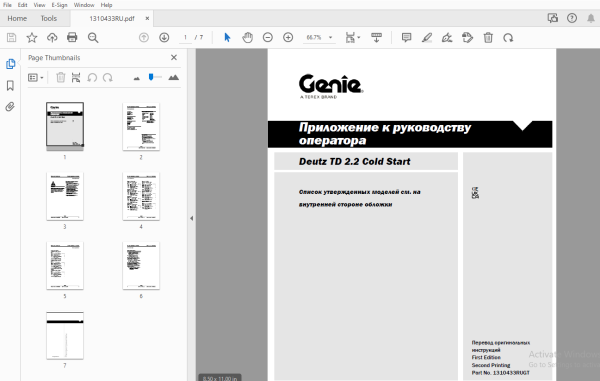The height and width of the screenshot is (381, 600).
Task: Collapse the navigation pane arrow
Action: (x=191, y=218)
